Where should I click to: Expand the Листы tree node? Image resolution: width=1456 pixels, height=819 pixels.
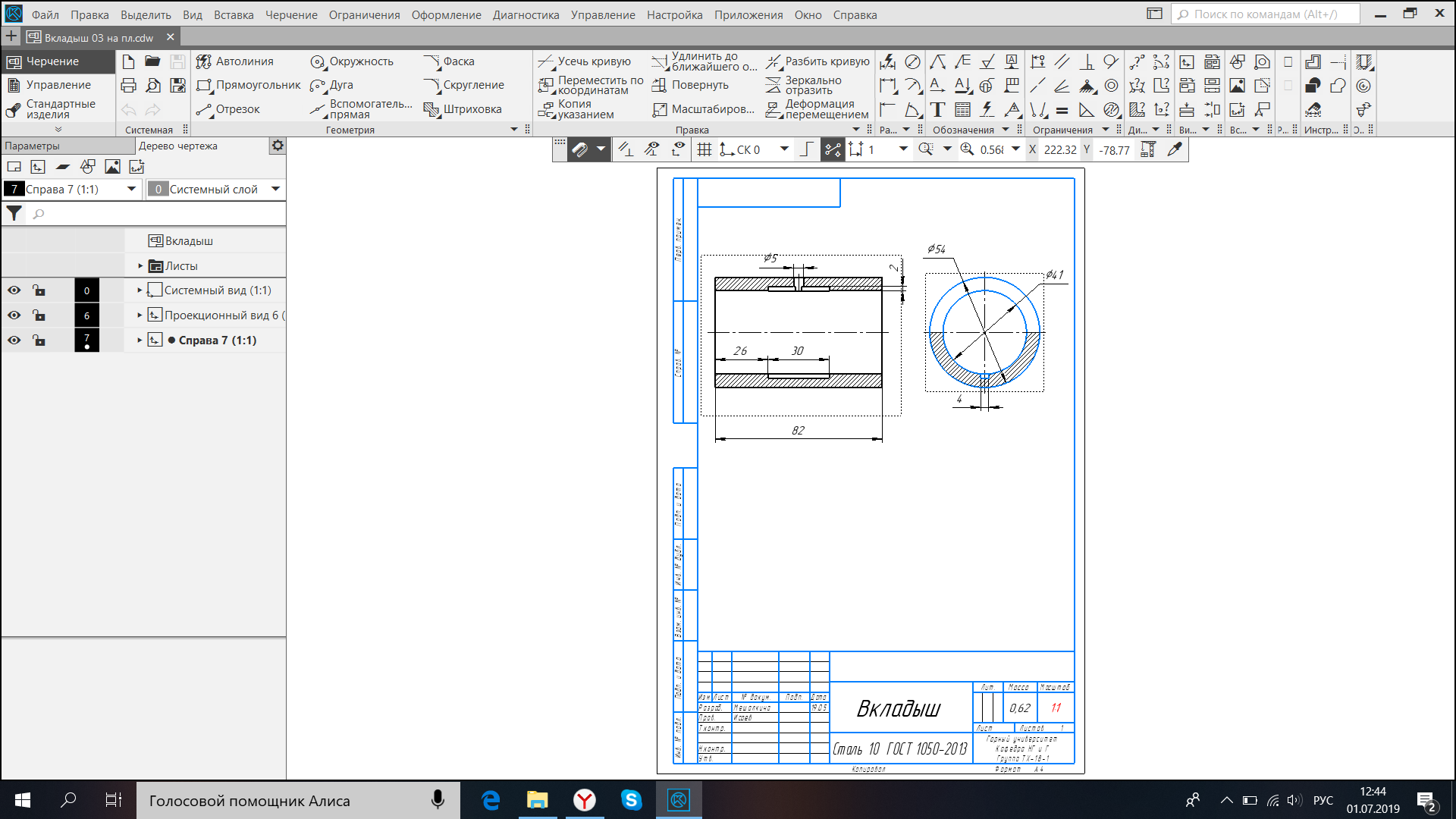(x=140, y=266)
